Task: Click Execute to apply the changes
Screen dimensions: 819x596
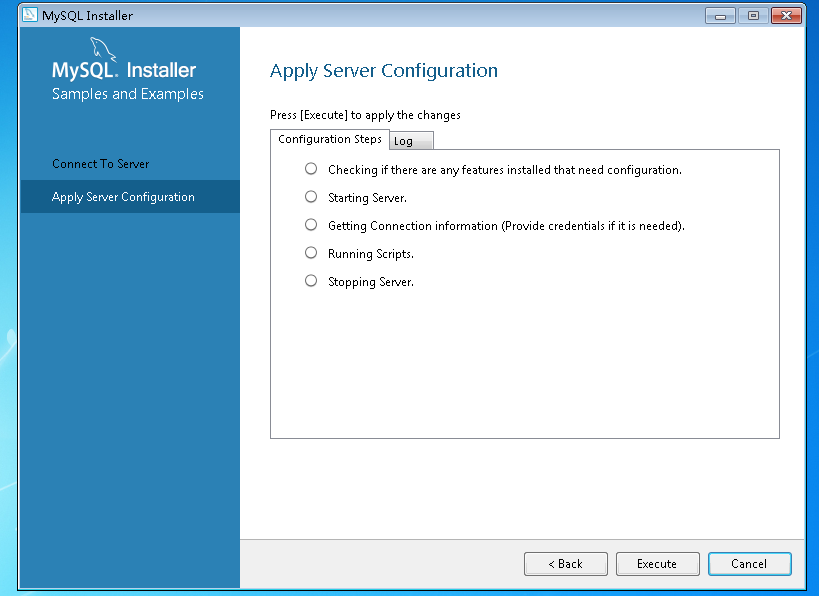Action: (657, 564)
